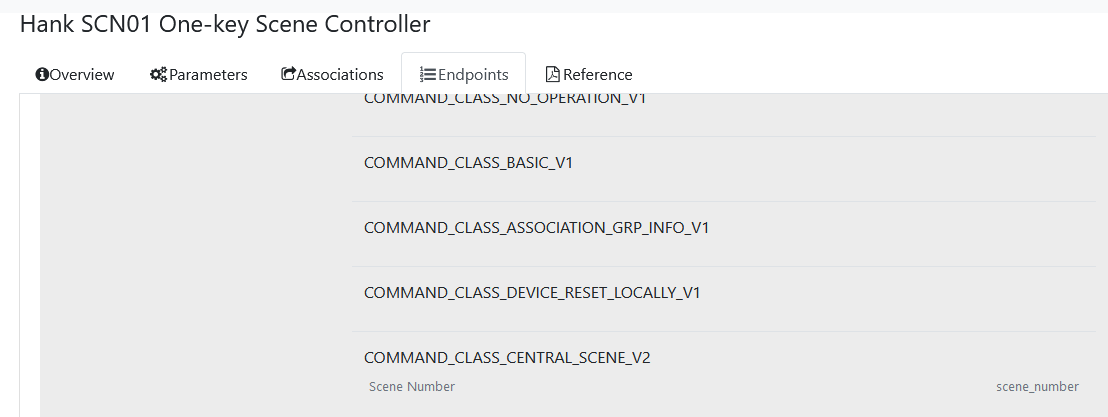The image size is (1108, 417).
Task: Select the Scene Number channel label
Action: [412, 387]
